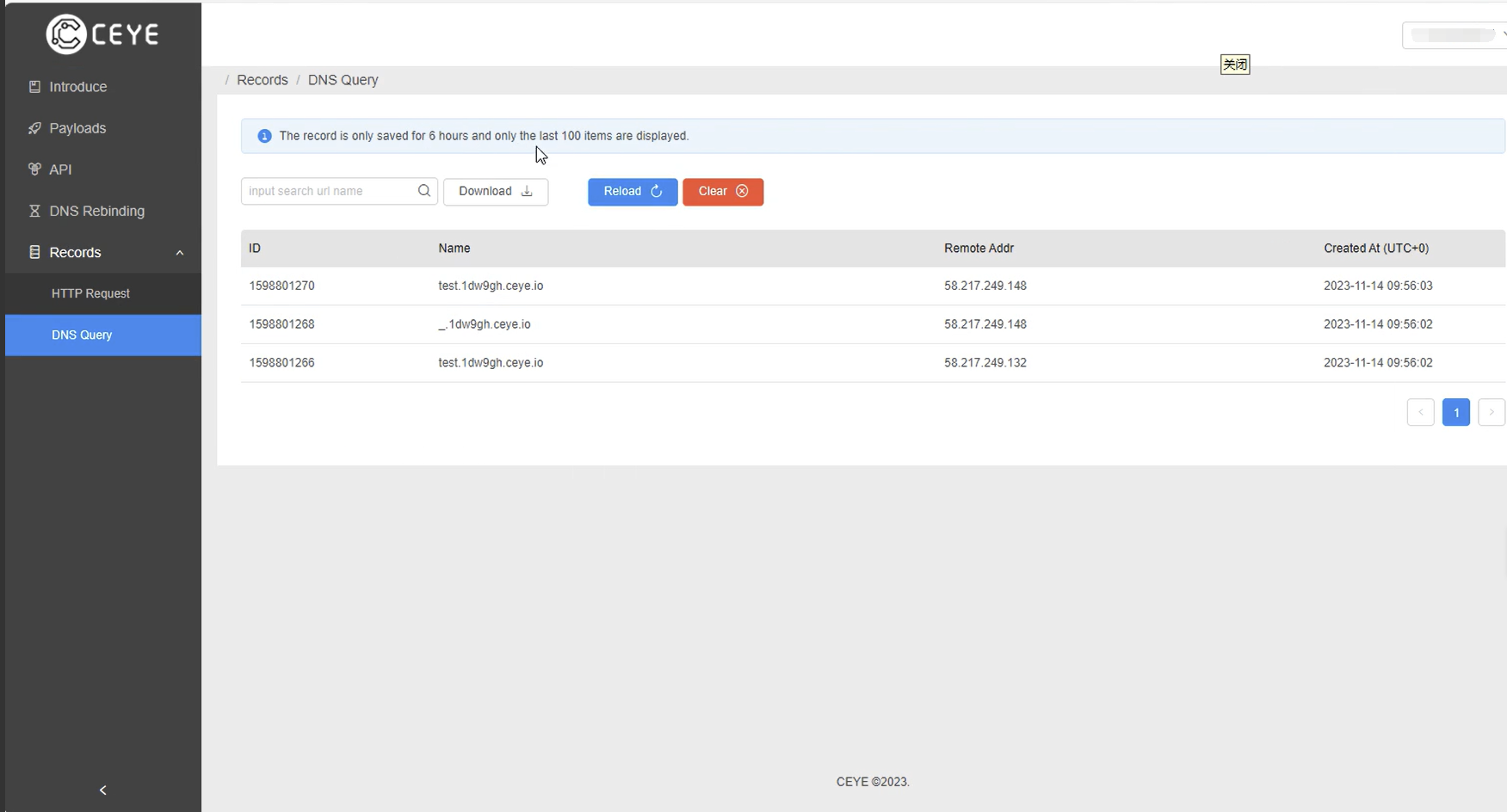
Task: Click the Remote Addr column header
Action: point(979,248)
